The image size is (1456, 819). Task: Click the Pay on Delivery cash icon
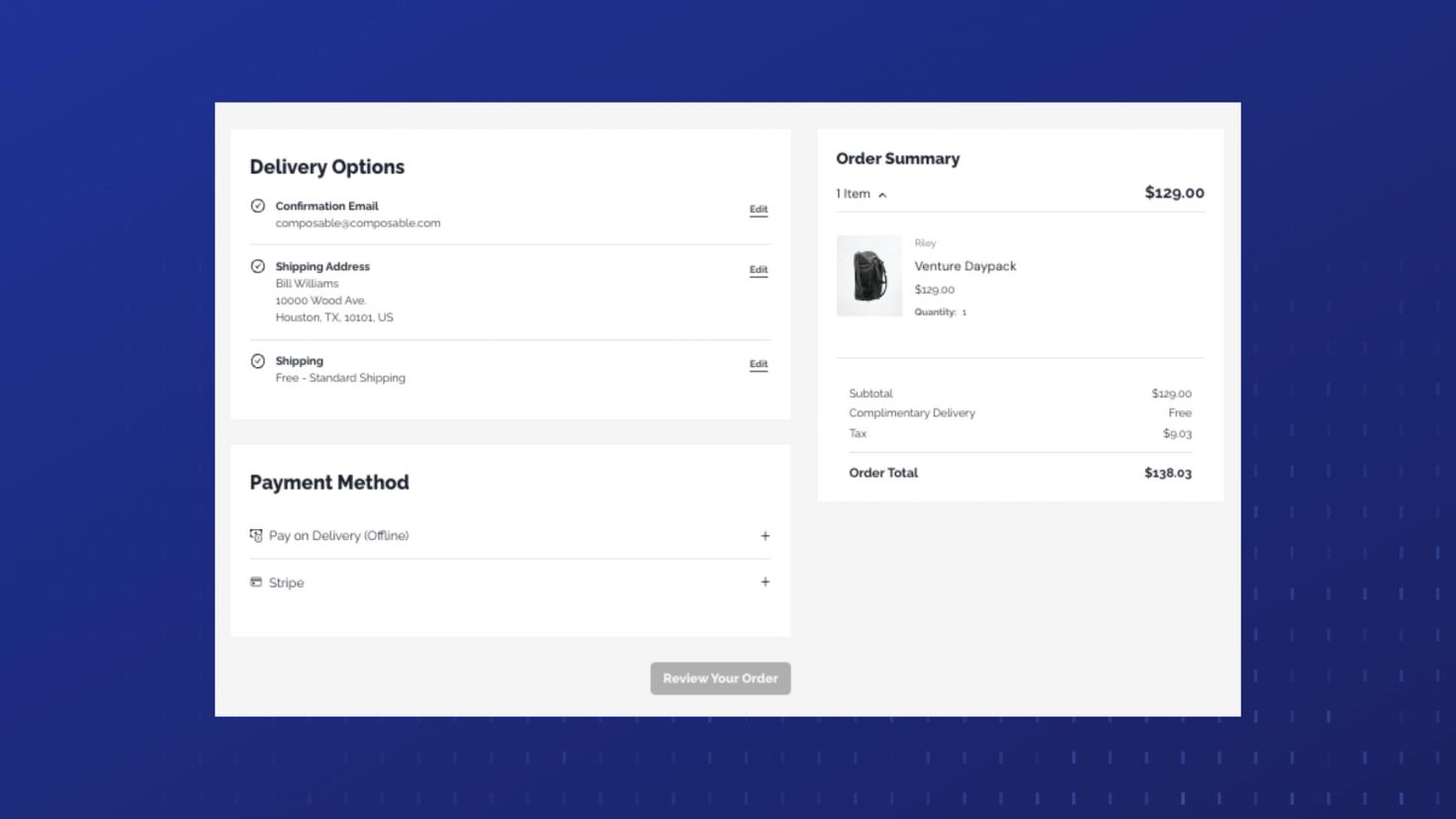point(256,535)
